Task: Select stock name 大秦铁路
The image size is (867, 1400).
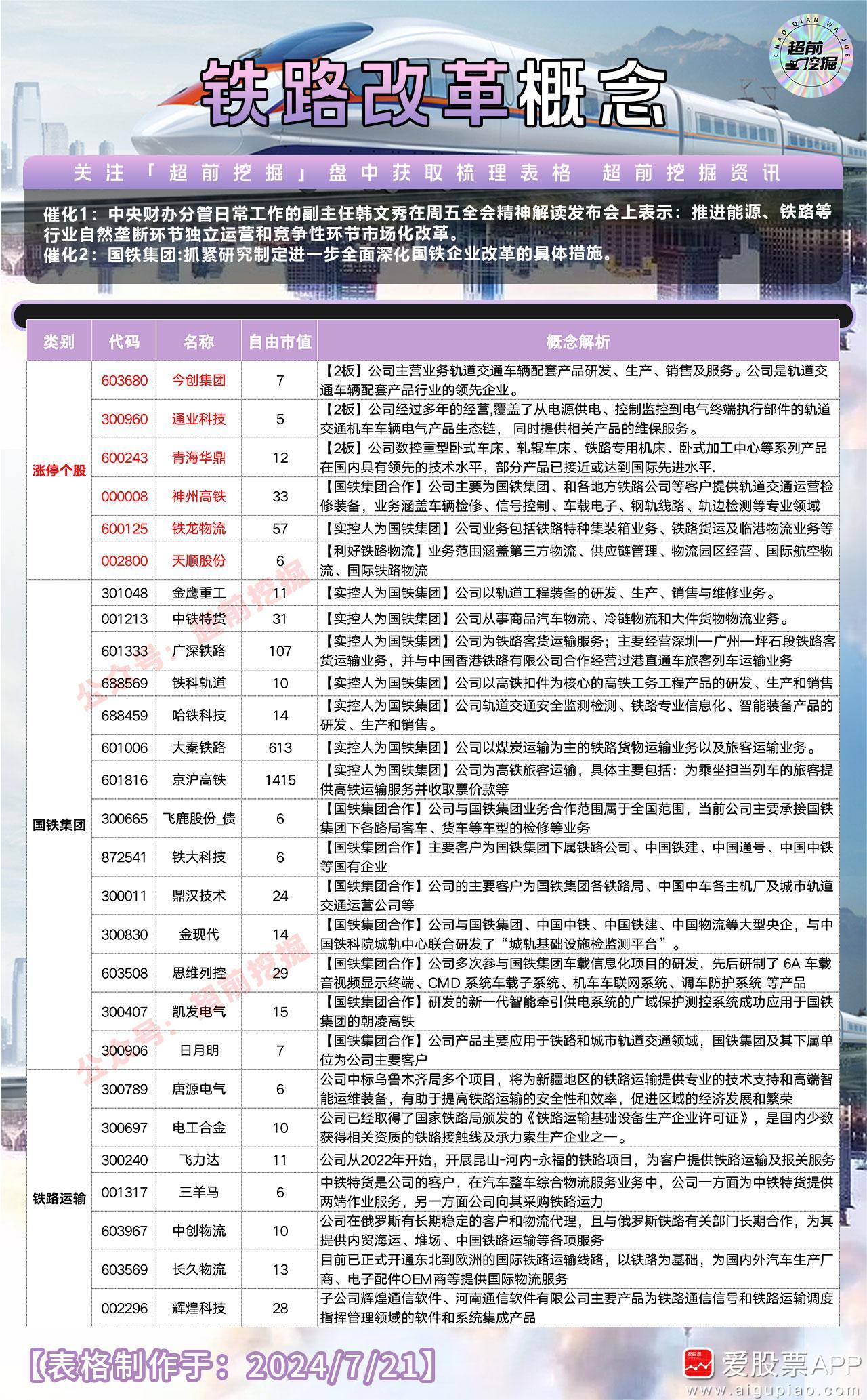Action: [x=198, y=747]
